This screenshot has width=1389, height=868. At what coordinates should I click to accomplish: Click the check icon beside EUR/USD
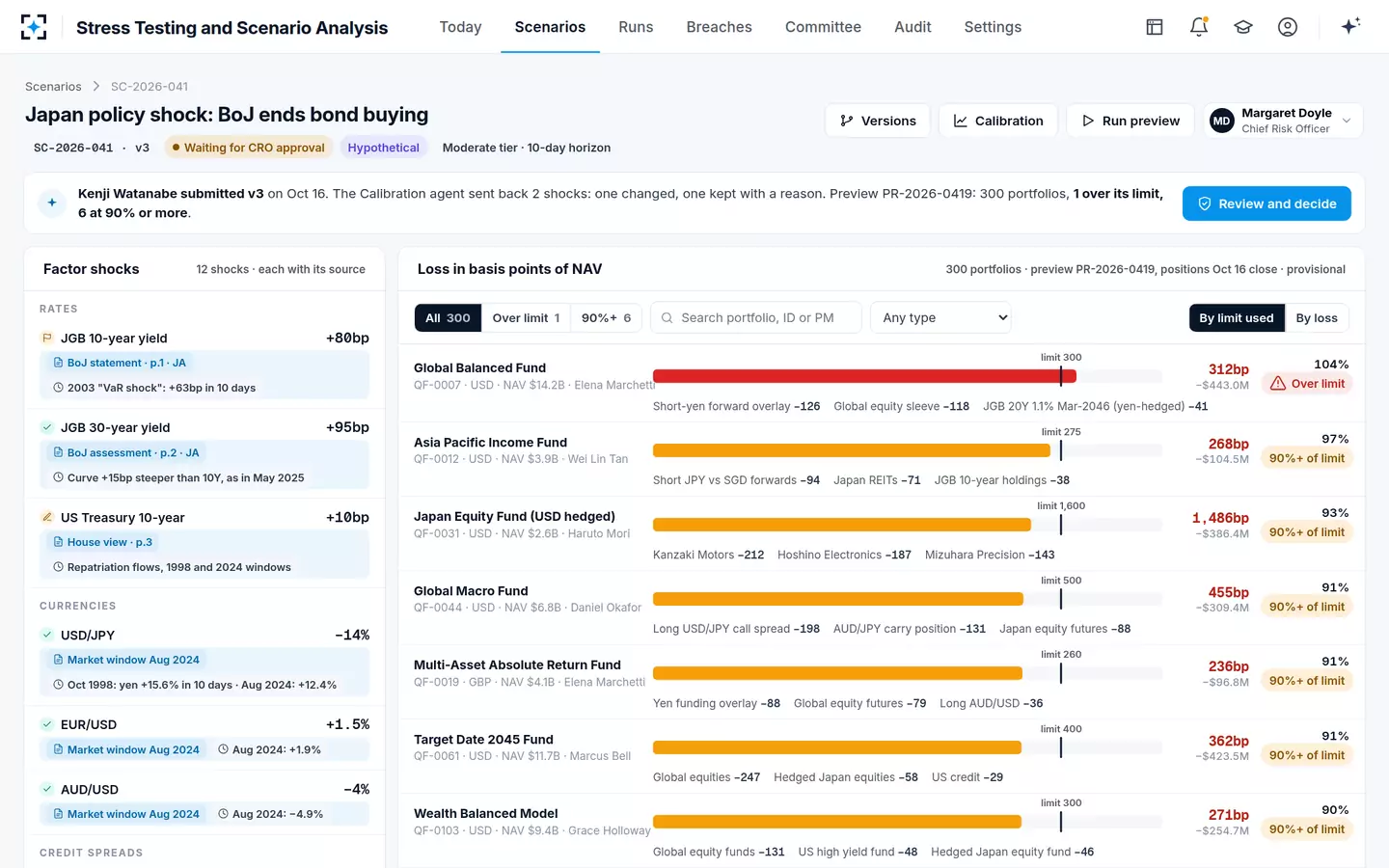pyautogui.click(x=46, y=724)
